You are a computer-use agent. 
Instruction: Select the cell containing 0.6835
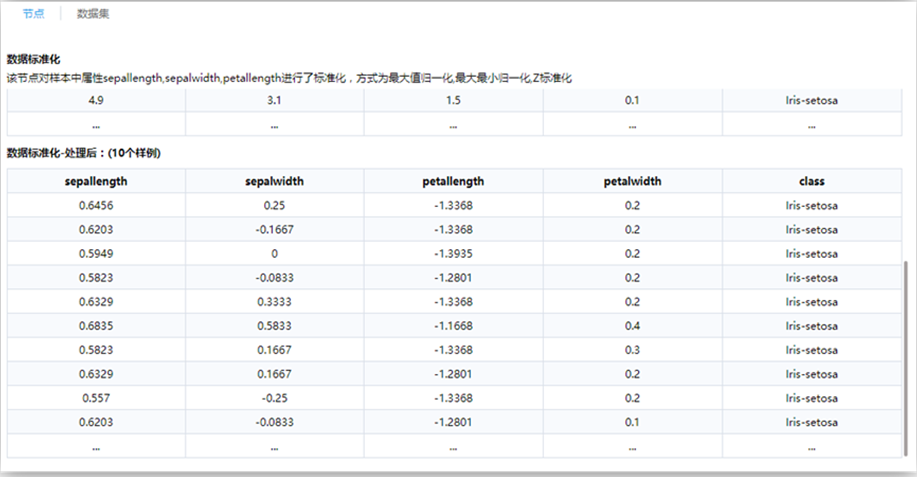click(96, 326)
